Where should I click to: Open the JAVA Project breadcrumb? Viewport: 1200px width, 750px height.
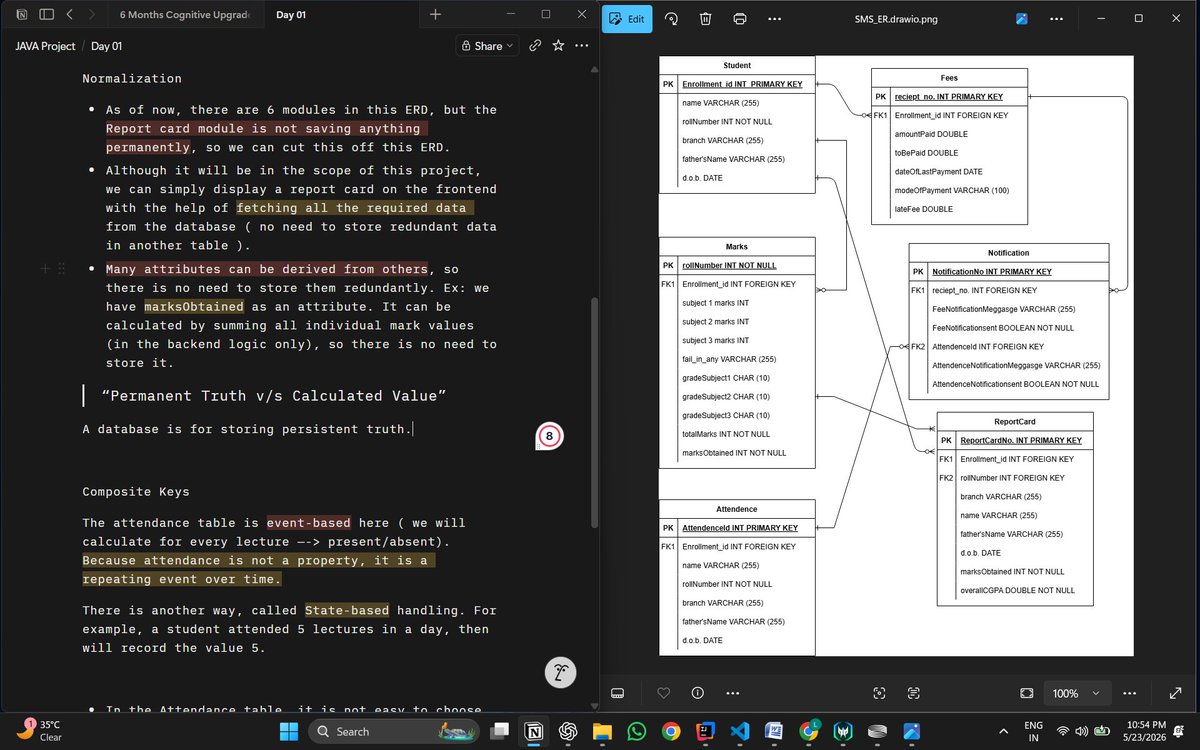point(47,46)
